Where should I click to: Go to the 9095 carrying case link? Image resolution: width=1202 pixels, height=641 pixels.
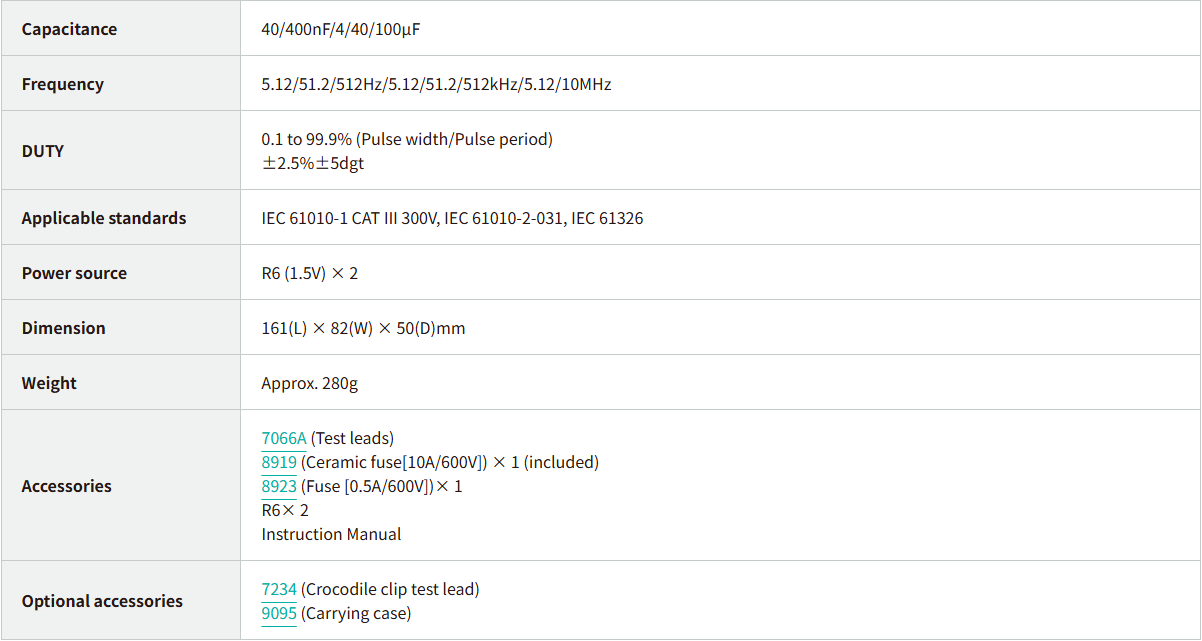[279, 613]
